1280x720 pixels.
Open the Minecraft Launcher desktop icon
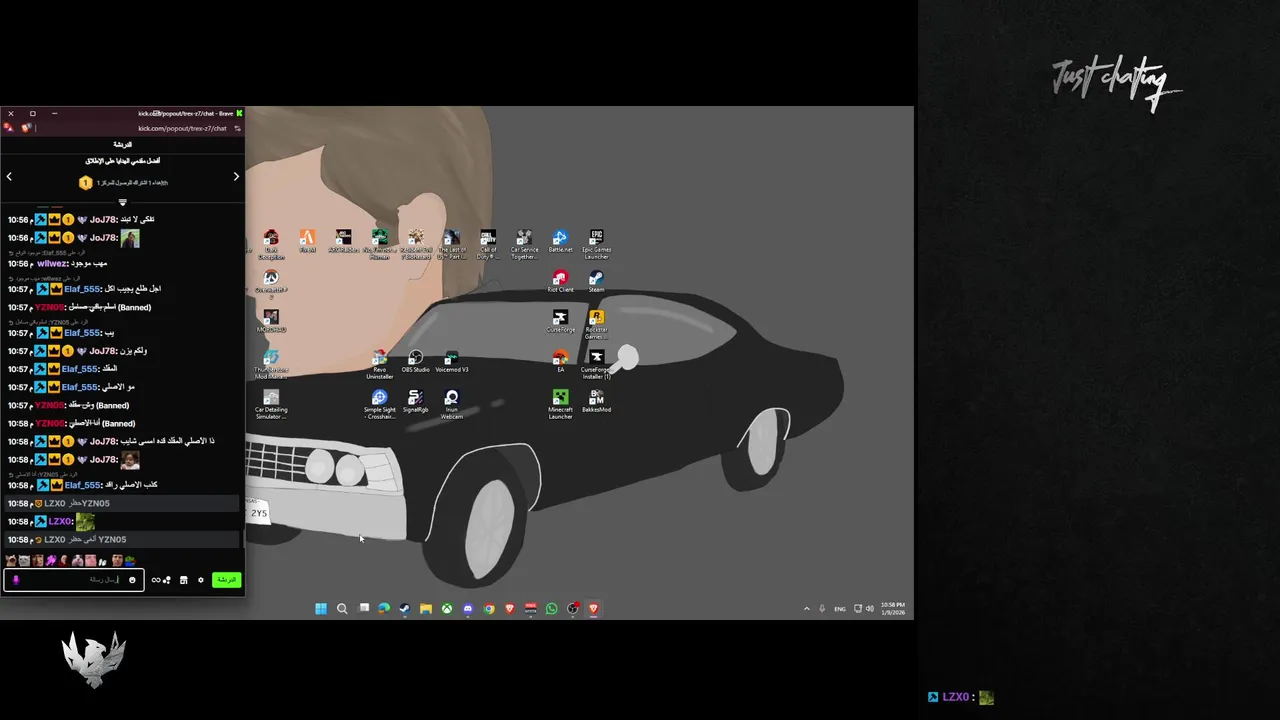point(560,404)
